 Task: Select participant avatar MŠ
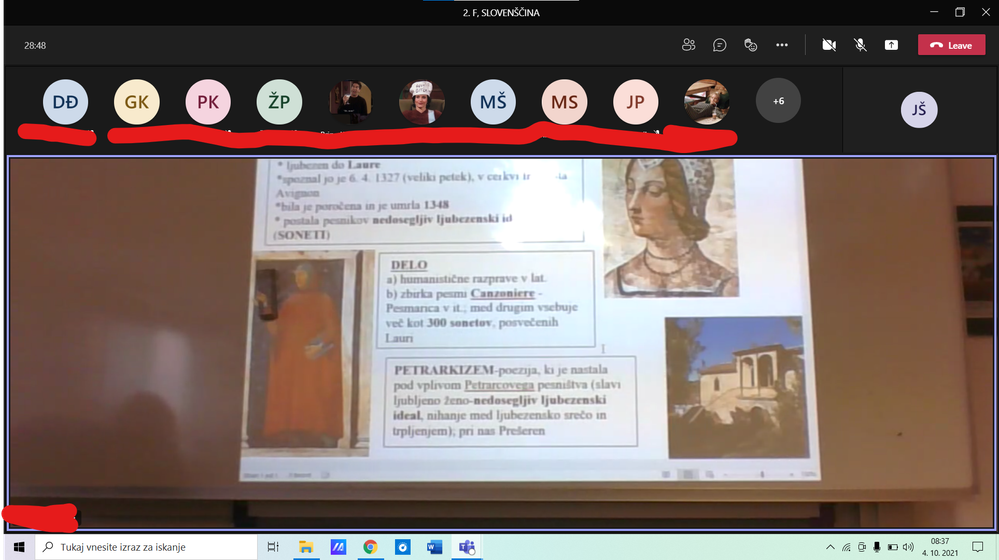point(493,102)
